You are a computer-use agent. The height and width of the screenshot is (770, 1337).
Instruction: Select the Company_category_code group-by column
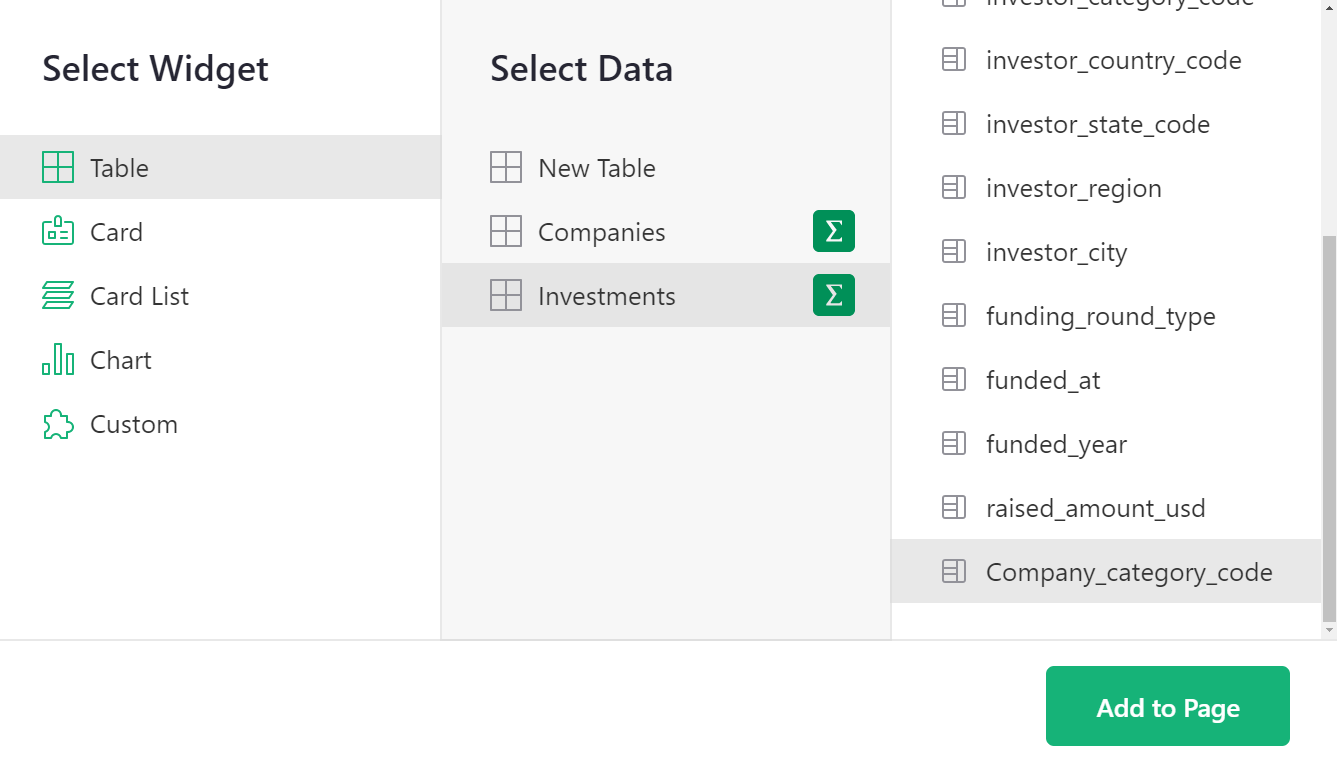coord(1128,572)
